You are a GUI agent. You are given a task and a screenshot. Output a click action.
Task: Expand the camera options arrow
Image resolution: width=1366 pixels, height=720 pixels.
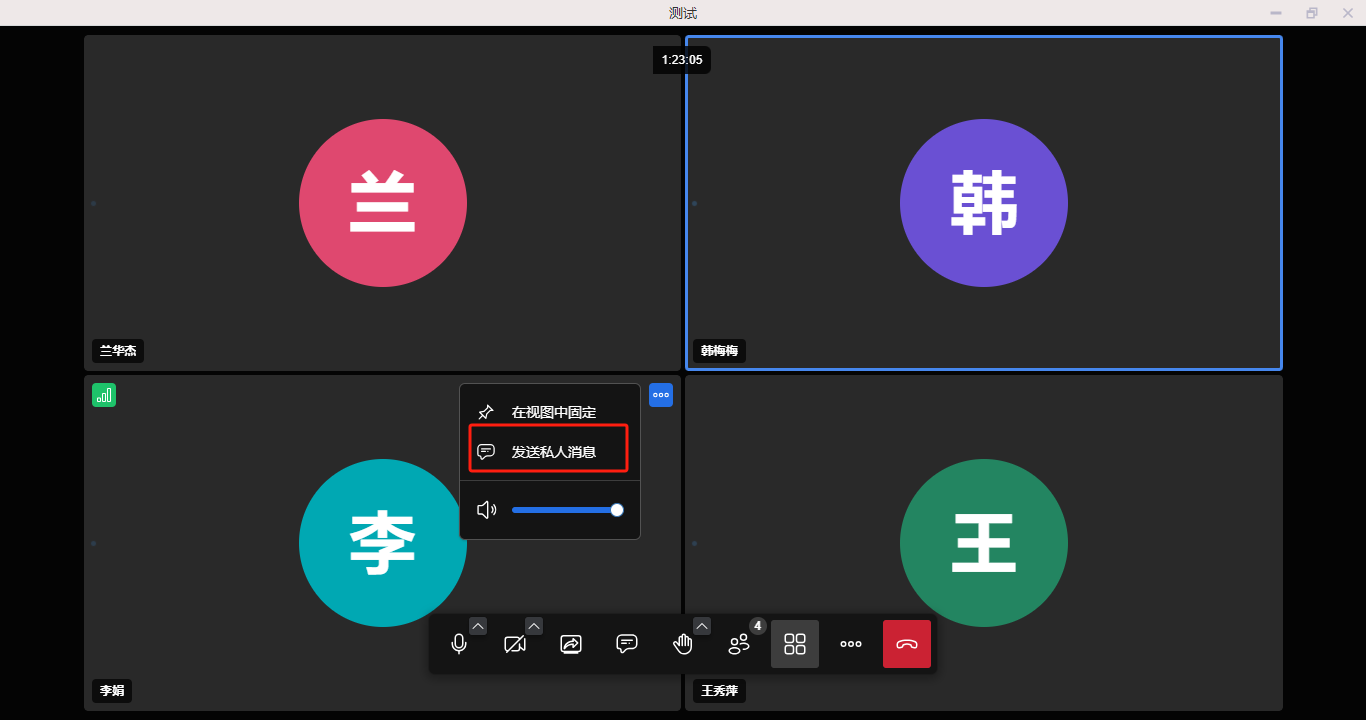[534, 626]
